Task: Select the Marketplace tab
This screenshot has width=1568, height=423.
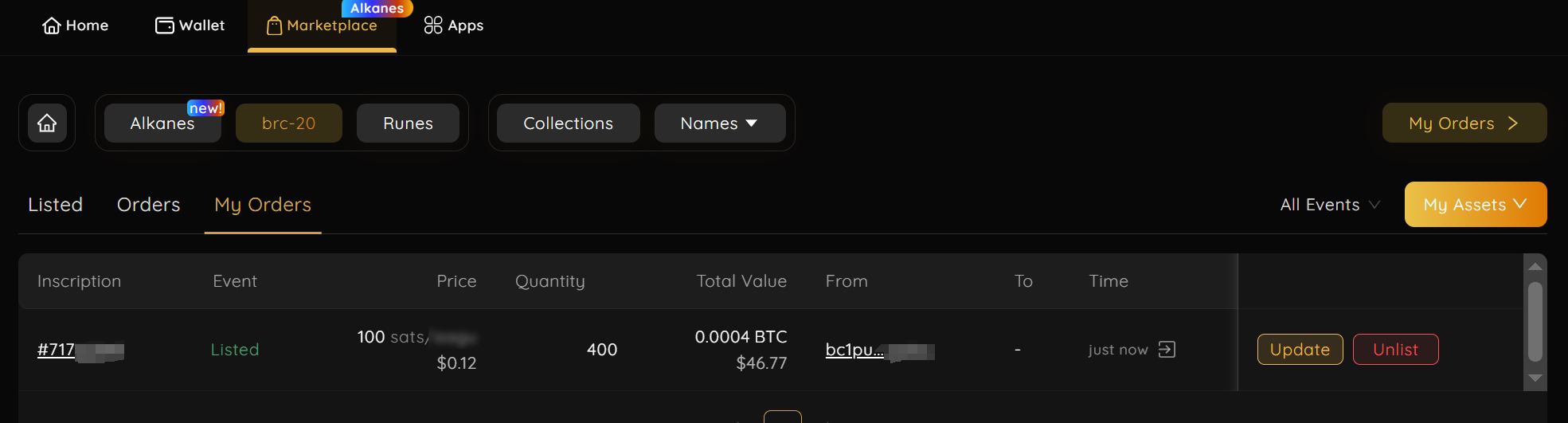Action: pos(322,25)
